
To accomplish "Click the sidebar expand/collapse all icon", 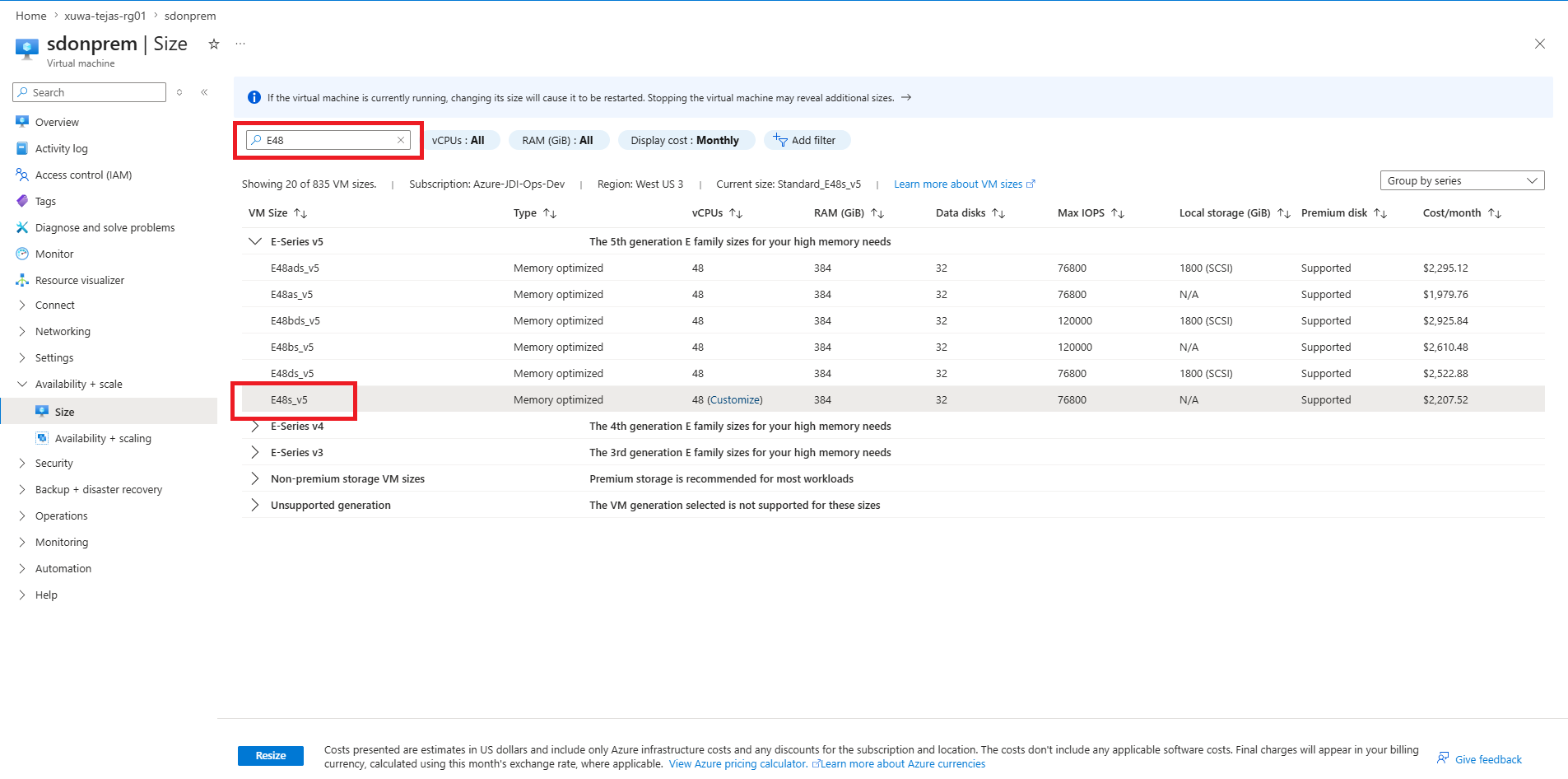I will coord(179,92).
